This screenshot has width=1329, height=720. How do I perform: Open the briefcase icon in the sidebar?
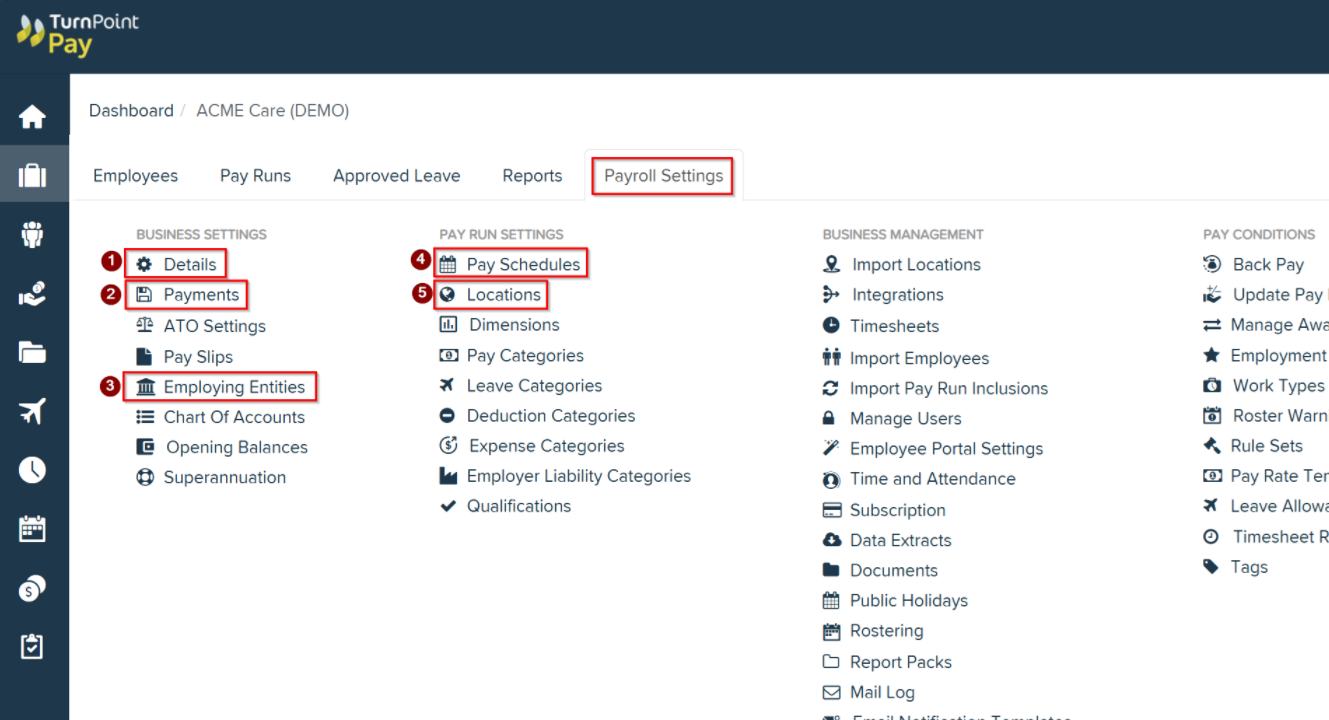[x=33, y=174]
